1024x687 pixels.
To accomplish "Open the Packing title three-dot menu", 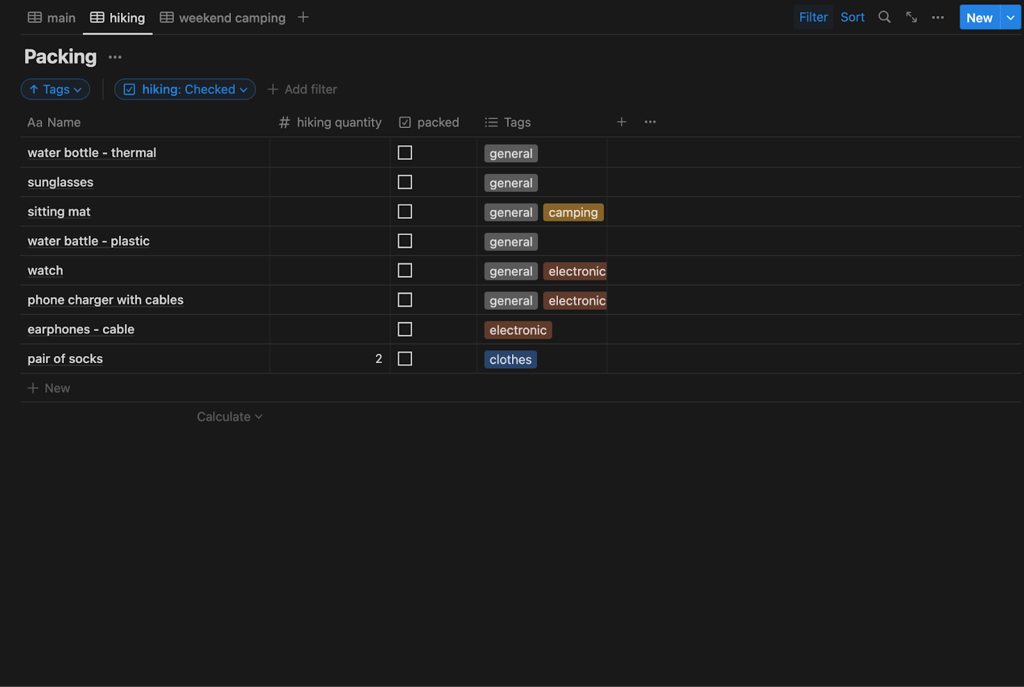I will coord(115,57).
